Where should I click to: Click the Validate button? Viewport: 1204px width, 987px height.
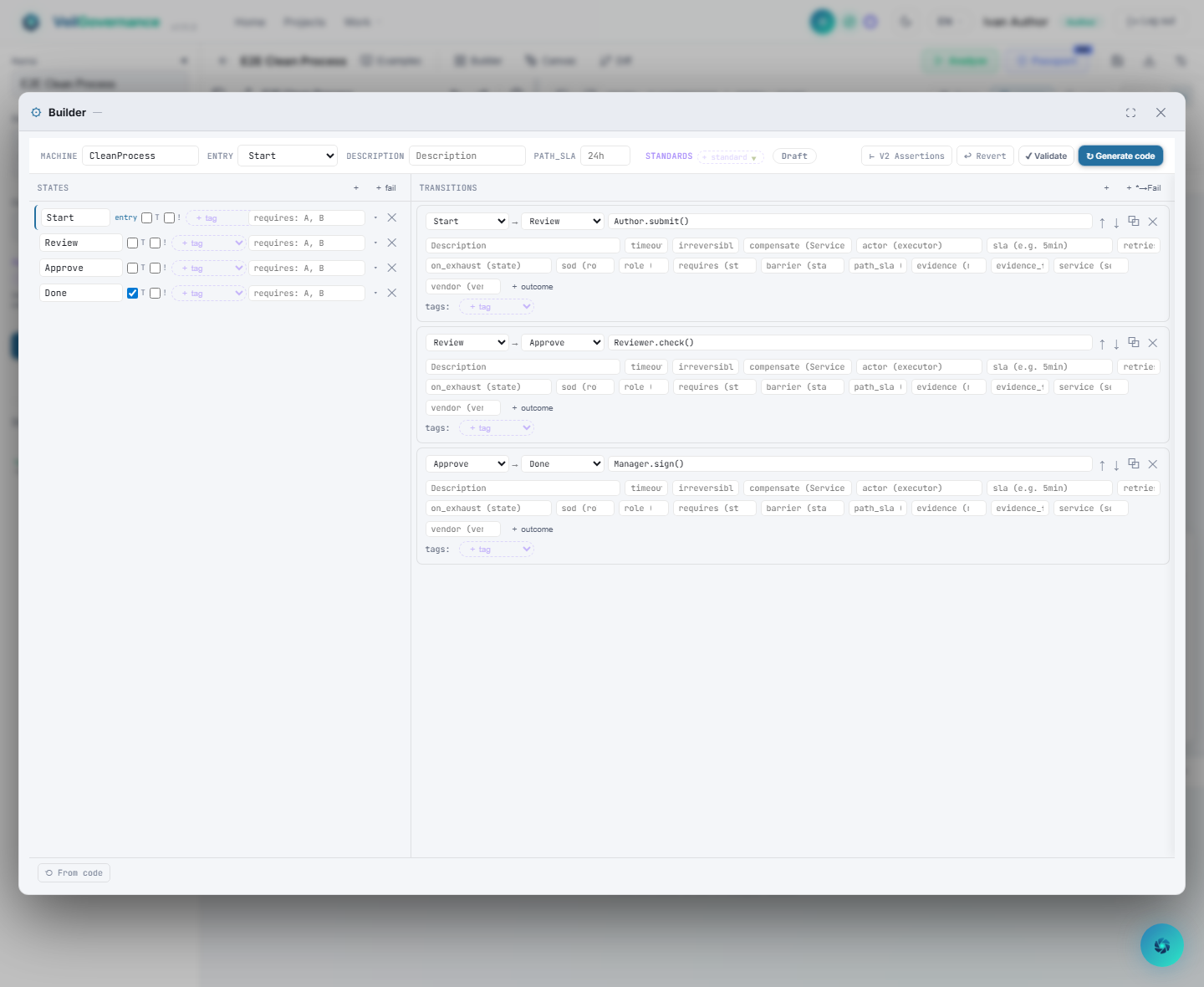pyautogui.click(x=1046, y=156)
